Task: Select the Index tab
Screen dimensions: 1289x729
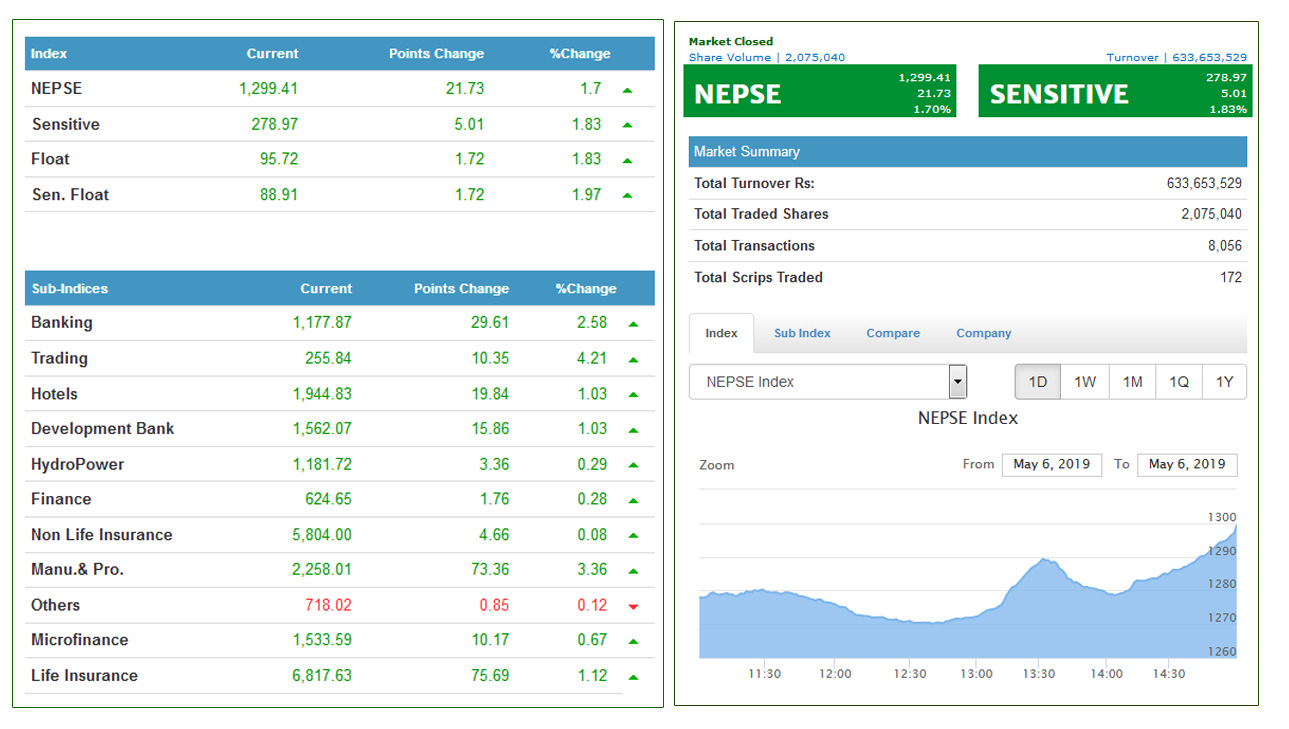Action: [721, 333]
